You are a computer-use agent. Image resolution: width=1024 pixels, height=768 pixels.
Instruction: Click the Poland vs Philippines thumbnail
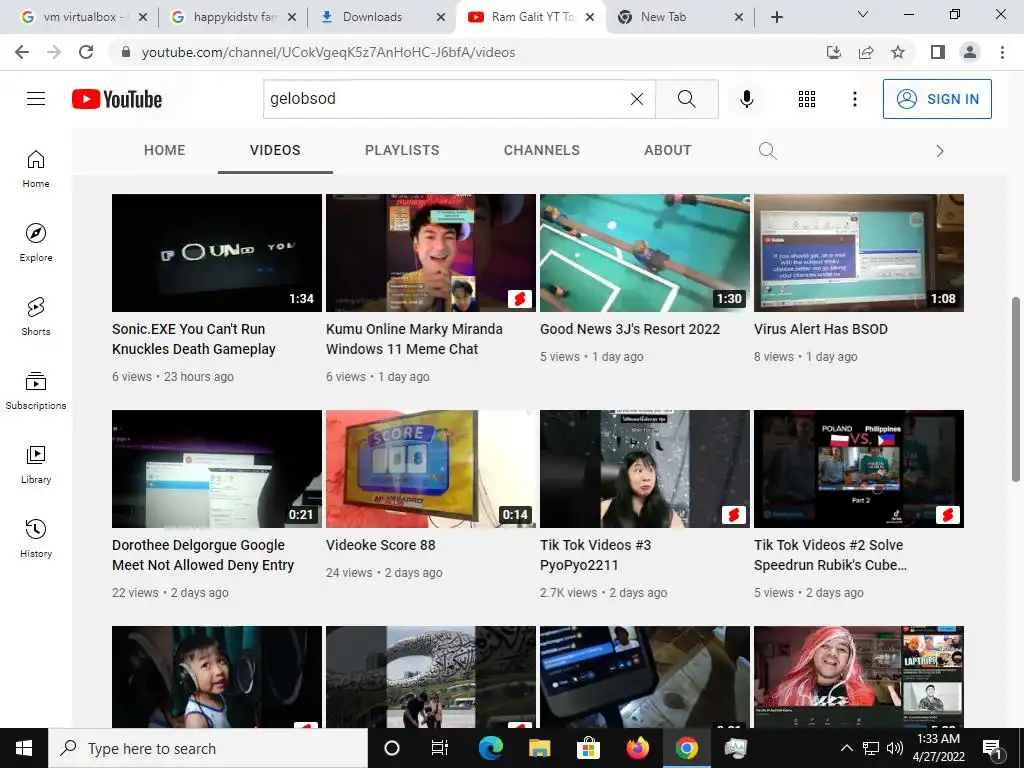click(x=859, y=469)
